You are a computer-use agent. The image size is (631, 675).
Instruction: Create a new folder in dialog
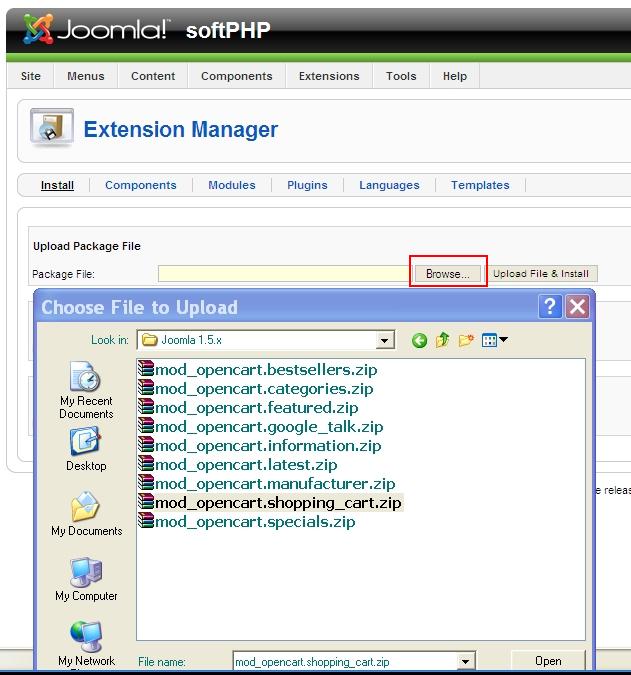(466, 340)
